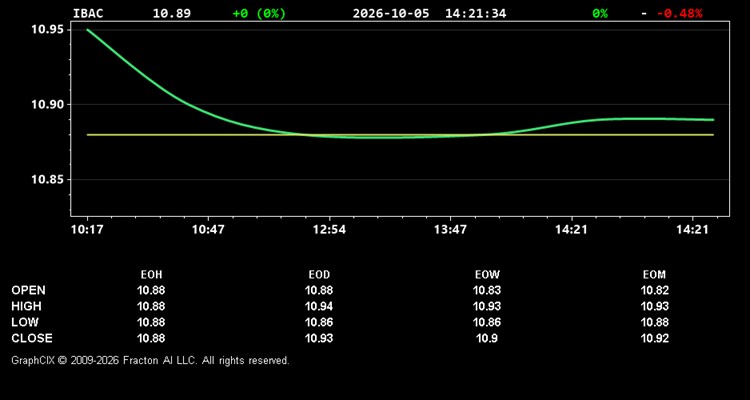Select EOD CLOSE value 10.93
The image size is (750, 400).
tap(319, 338)
